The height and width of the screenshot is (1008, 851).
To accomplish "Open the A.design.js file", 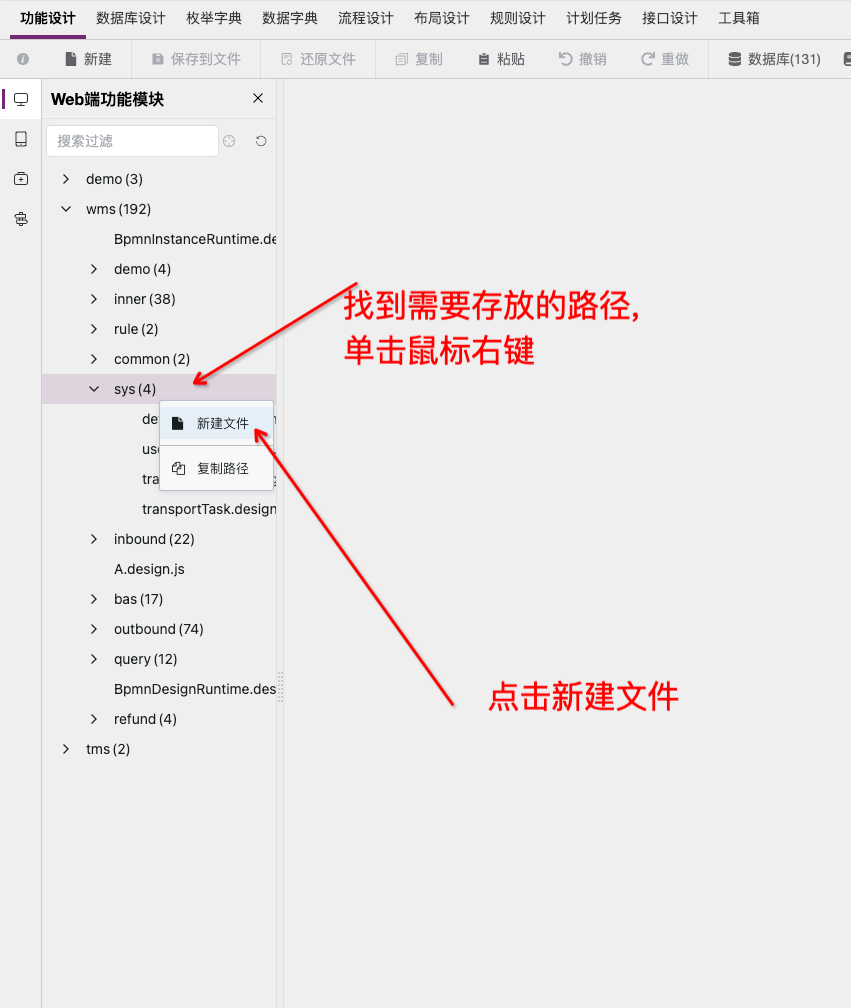I will [149, 569].
